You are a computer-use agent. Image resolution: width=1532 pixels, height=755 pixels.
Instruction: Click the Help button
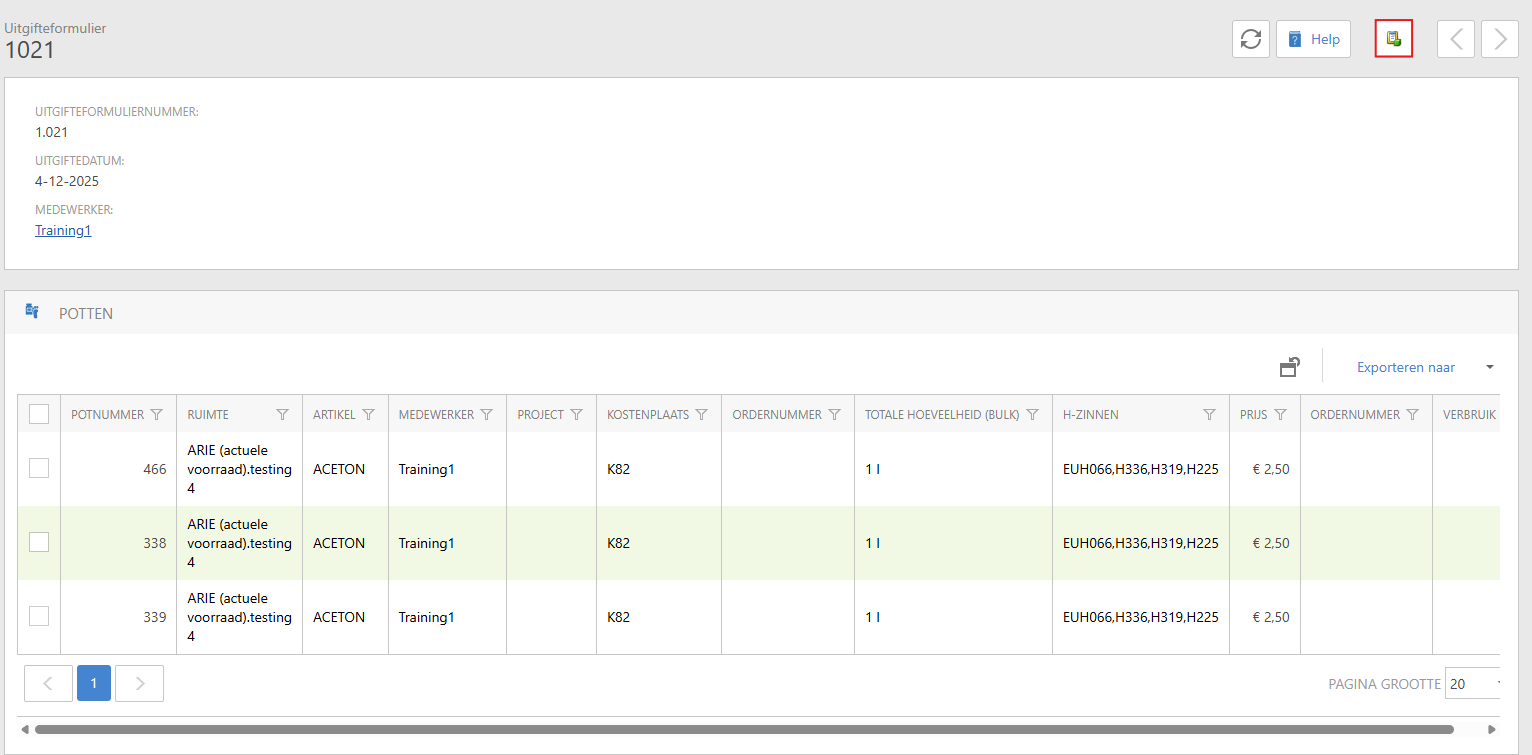pyautogui.click(x=1313, y=39)
